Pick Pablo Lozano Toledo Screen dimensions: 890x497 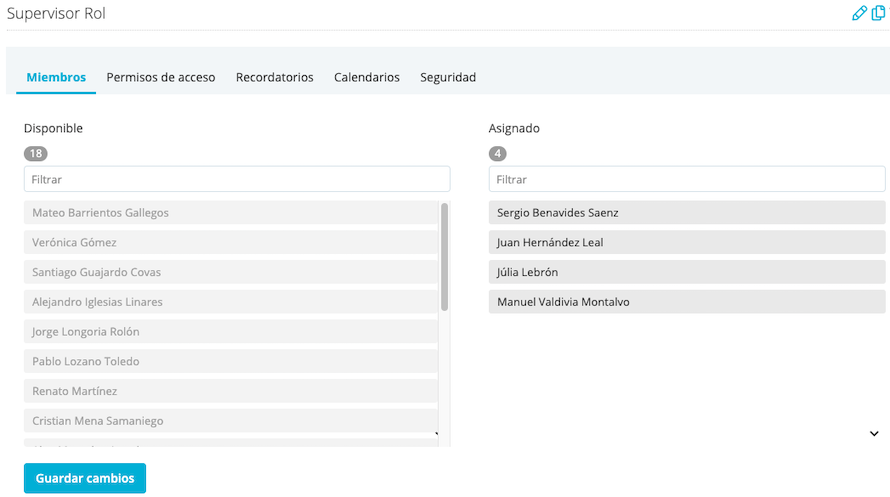[x=230, y=361]
